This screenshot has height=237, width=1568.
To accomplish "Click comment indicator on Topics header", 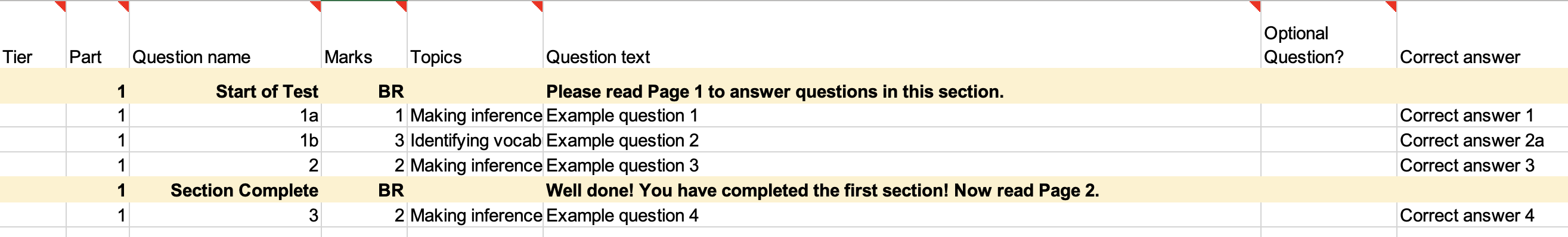I will [538, 5].
